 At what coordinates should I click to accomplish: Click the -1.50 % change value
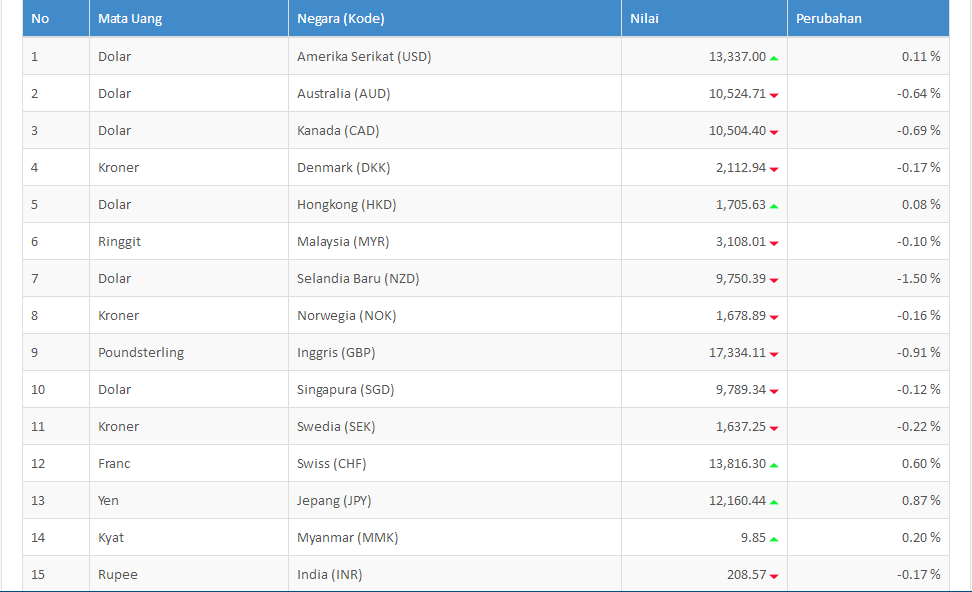point(918,278)
